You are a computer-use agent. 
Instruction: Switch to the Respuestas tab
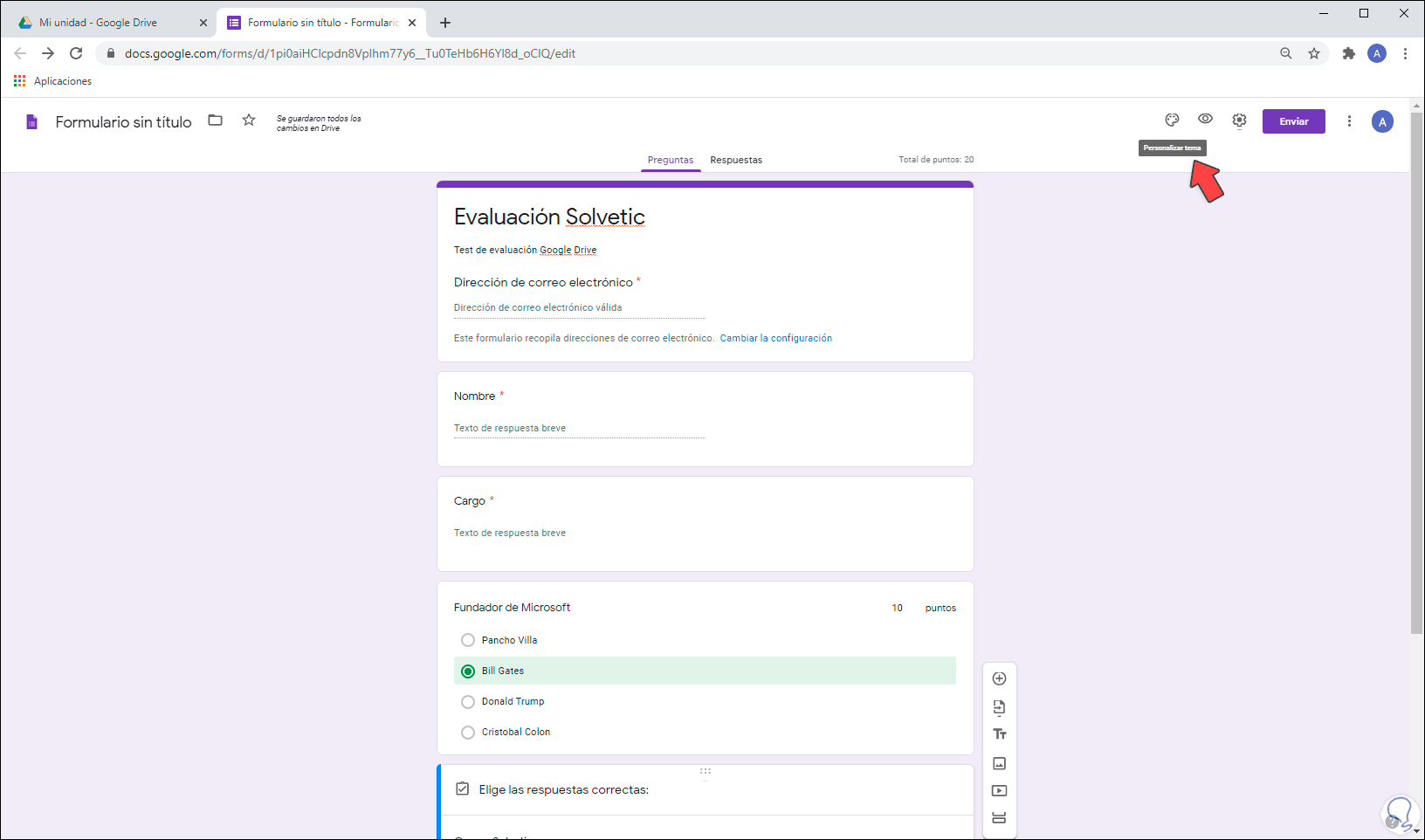point(736,160)
